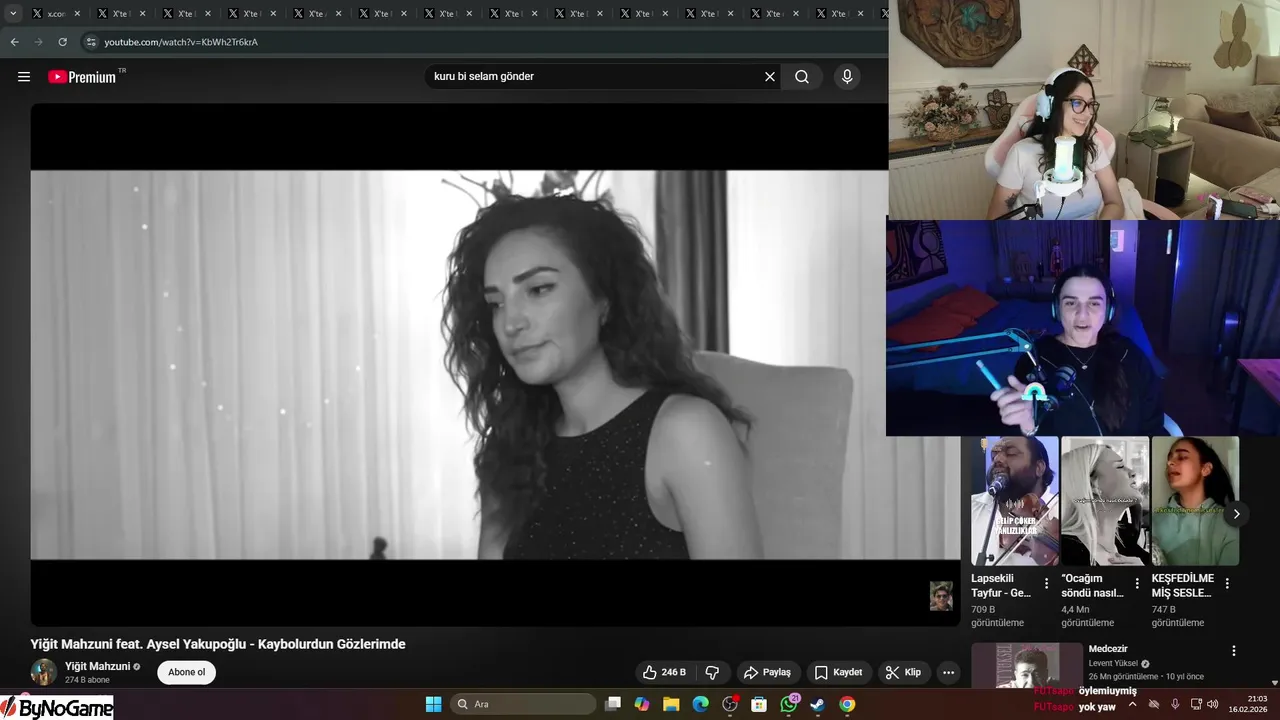Screen dimensions: 1280x720
Task: Go forward in browser history
Action: point(38,42)
